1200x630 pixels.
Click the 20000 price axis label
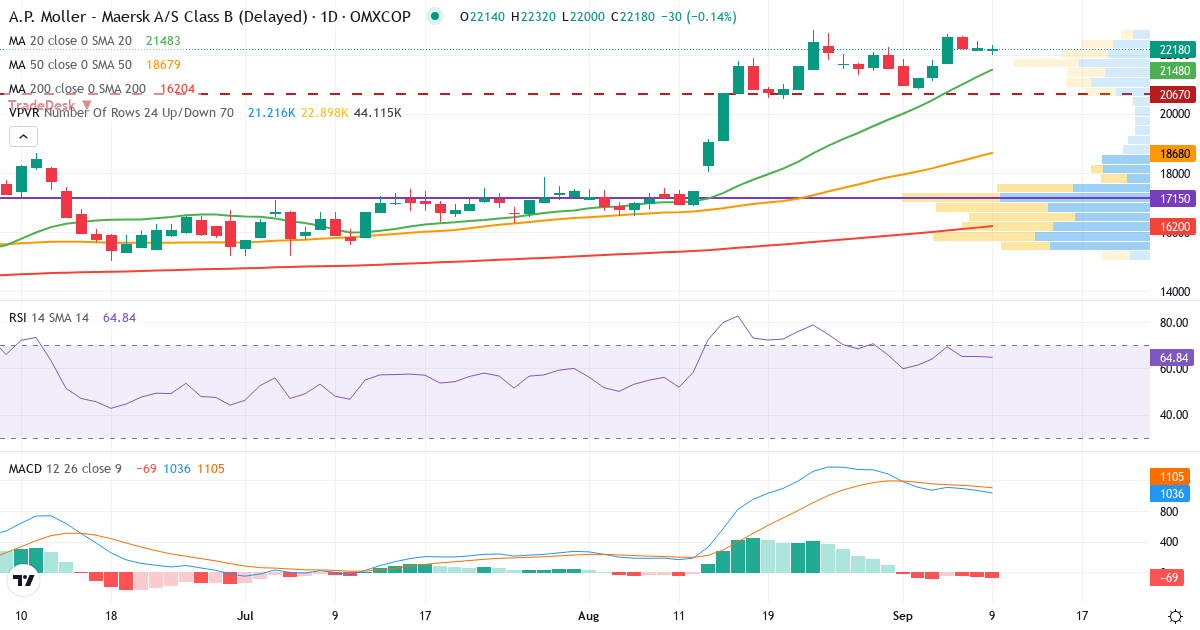(1177, 113)
